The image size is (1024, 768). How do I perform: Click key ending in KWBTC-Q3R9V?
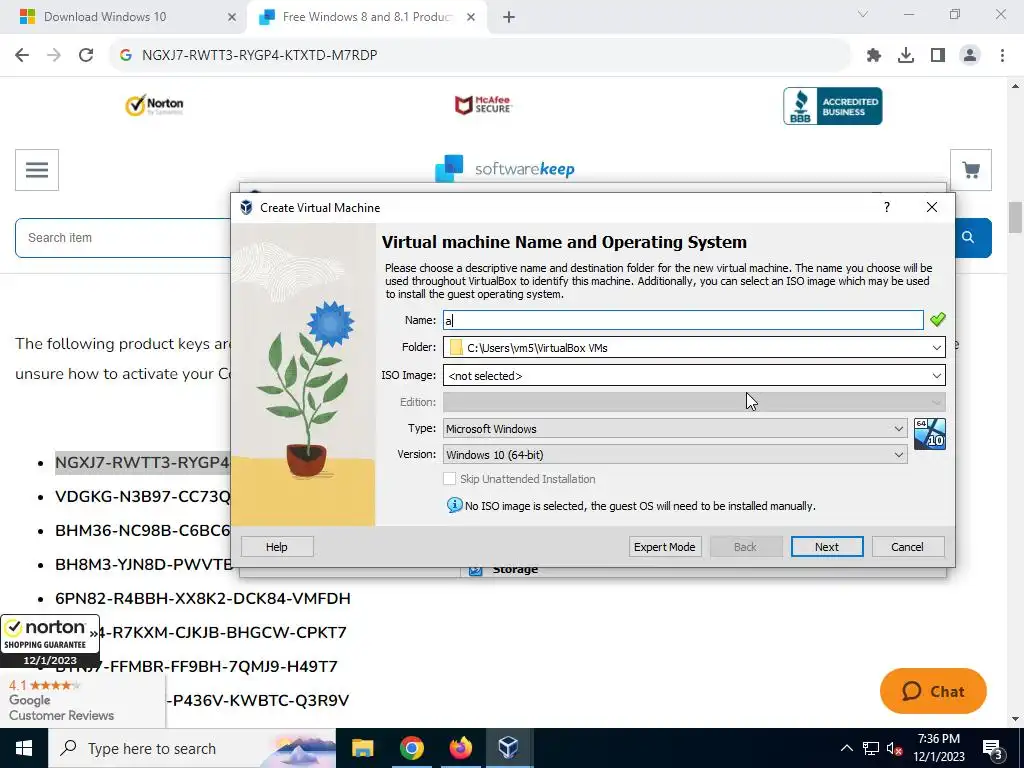258,700
